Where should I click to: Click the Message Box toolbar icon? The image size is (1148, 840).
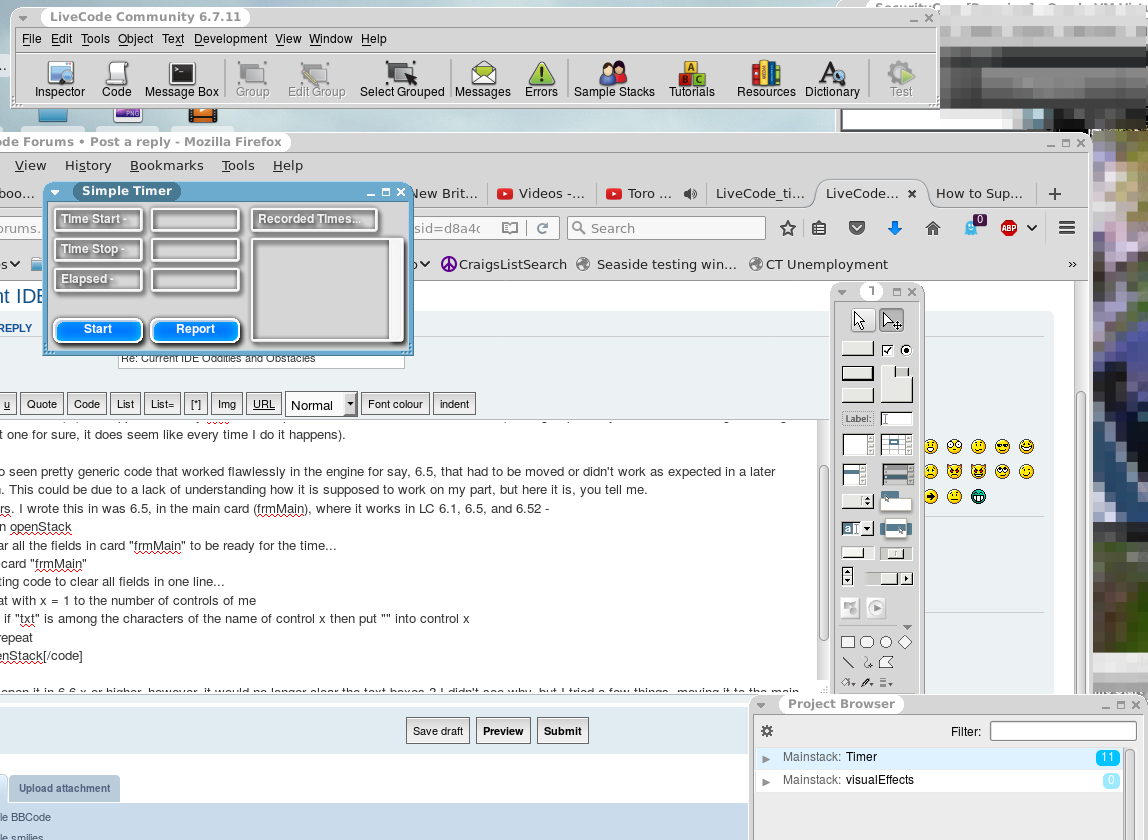182,79
